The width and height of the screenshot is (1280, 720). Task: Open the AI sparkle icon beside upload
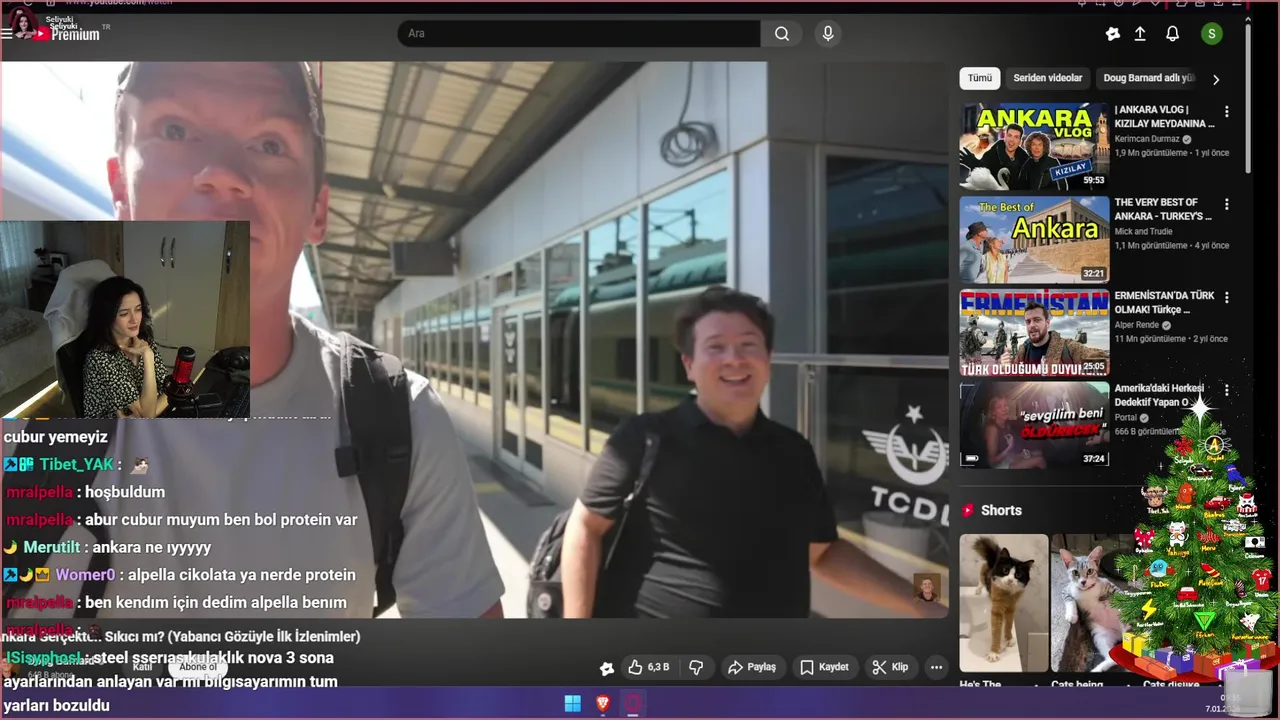tap(1113, 34)
